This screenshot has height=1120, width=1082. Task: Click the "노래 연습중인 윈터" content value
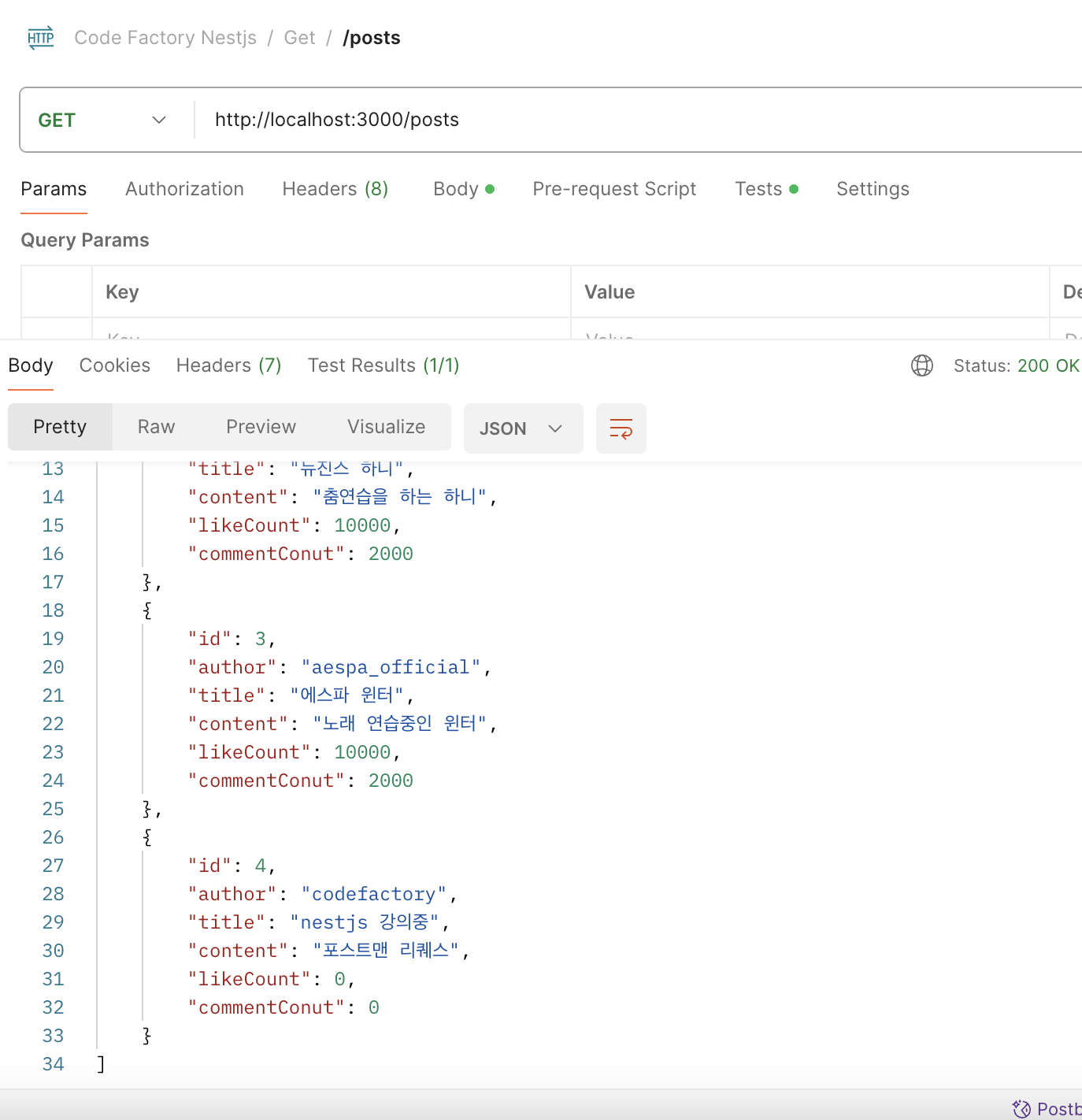[x=399, y=724]
